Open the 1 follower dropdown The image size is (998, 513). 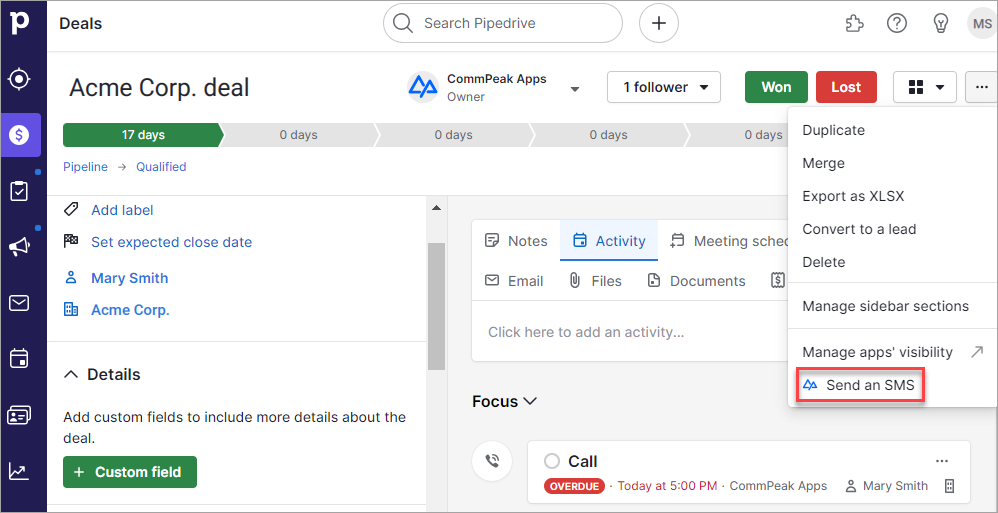(664, 87)
